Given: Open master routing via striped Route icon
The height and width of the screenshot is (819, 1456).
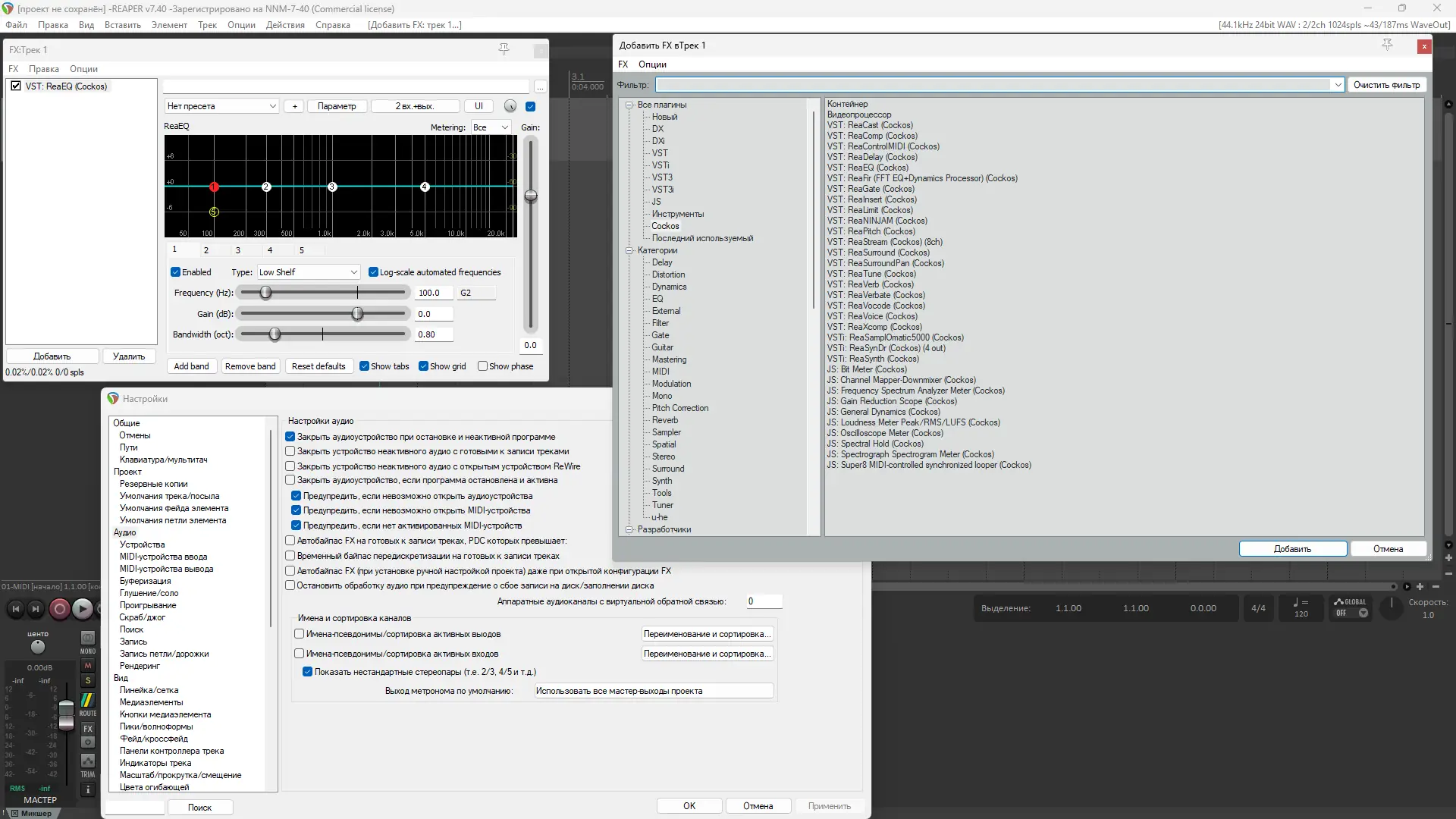Looking at the screenshot, I should (x=88, y=699).
